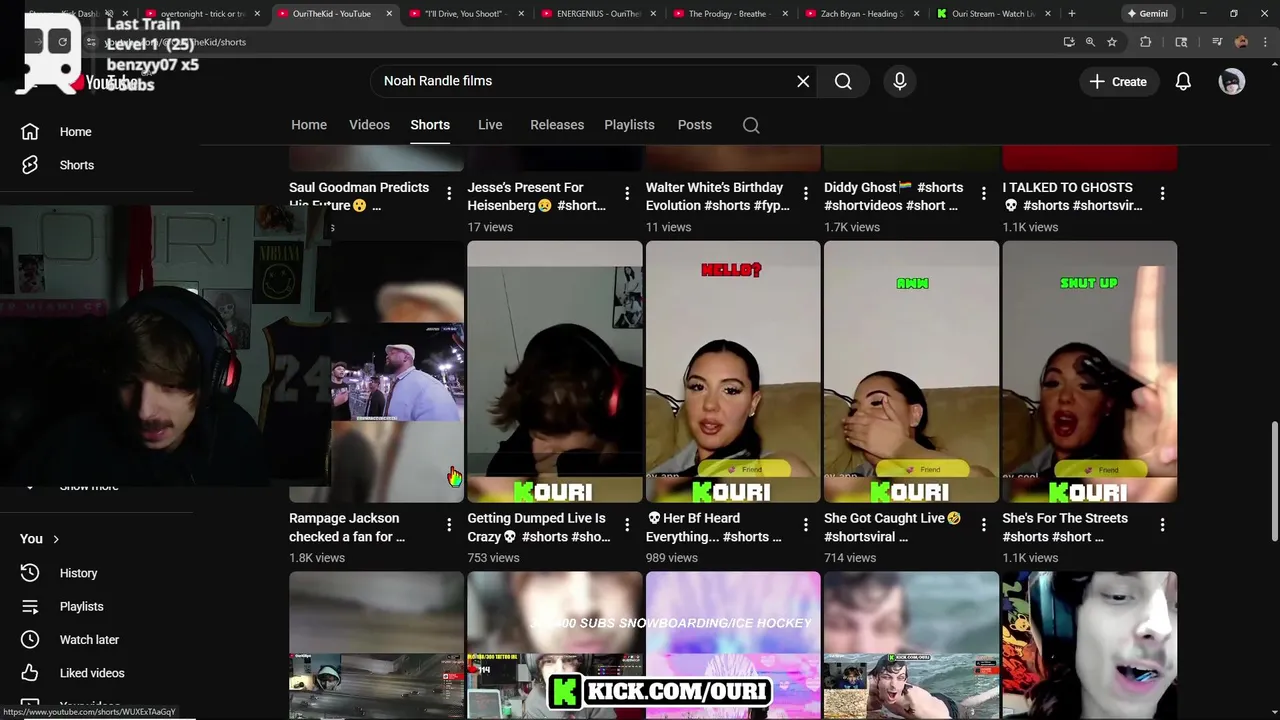The width and height of the screenshot is (1280, 720).
Task: Open I TALKED TO GHOSTS title
Action: (1072, 196)
